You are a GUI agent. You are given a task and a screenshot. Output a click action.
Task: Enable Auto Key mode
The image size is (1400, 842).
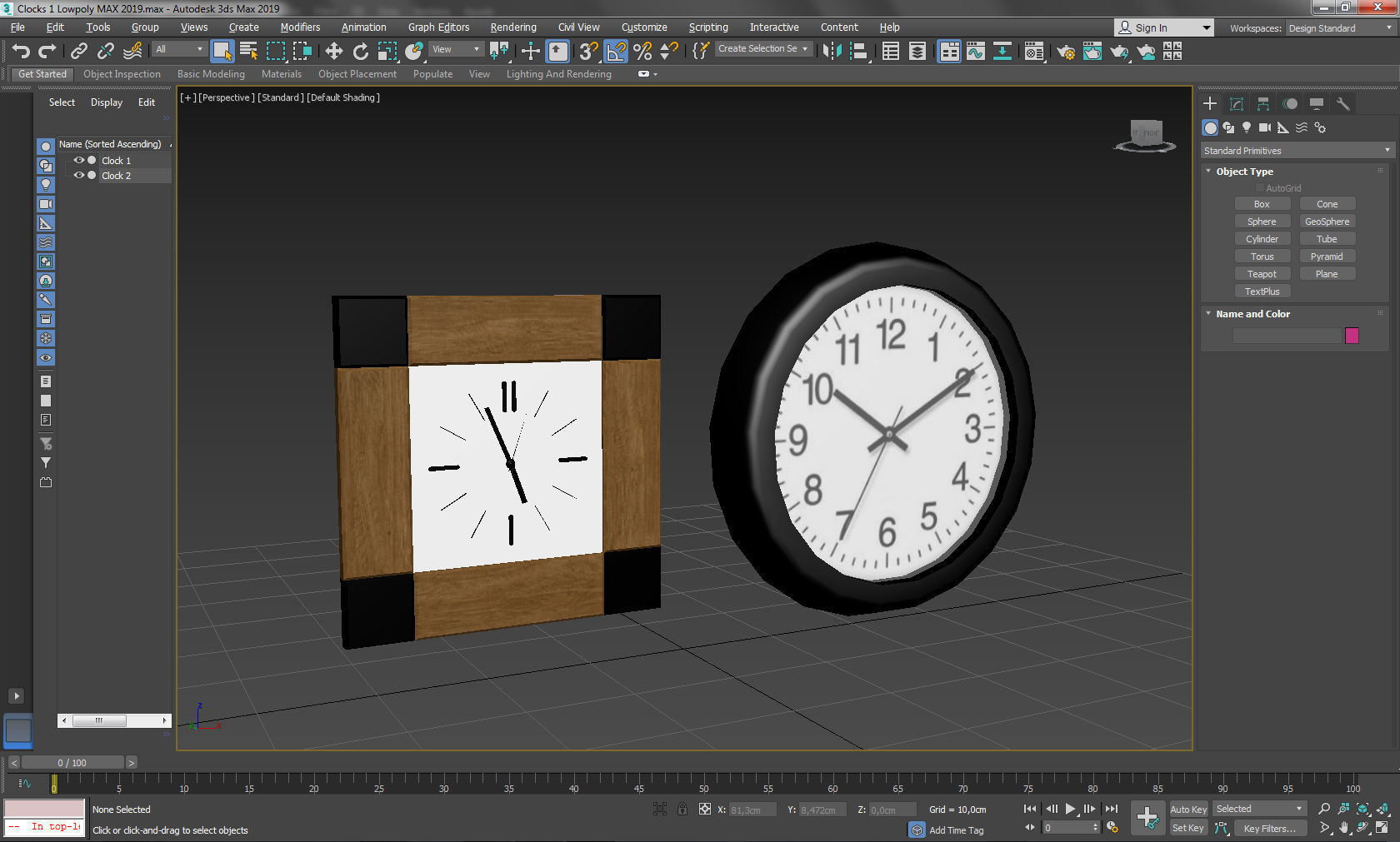(x=1188, y=809)
